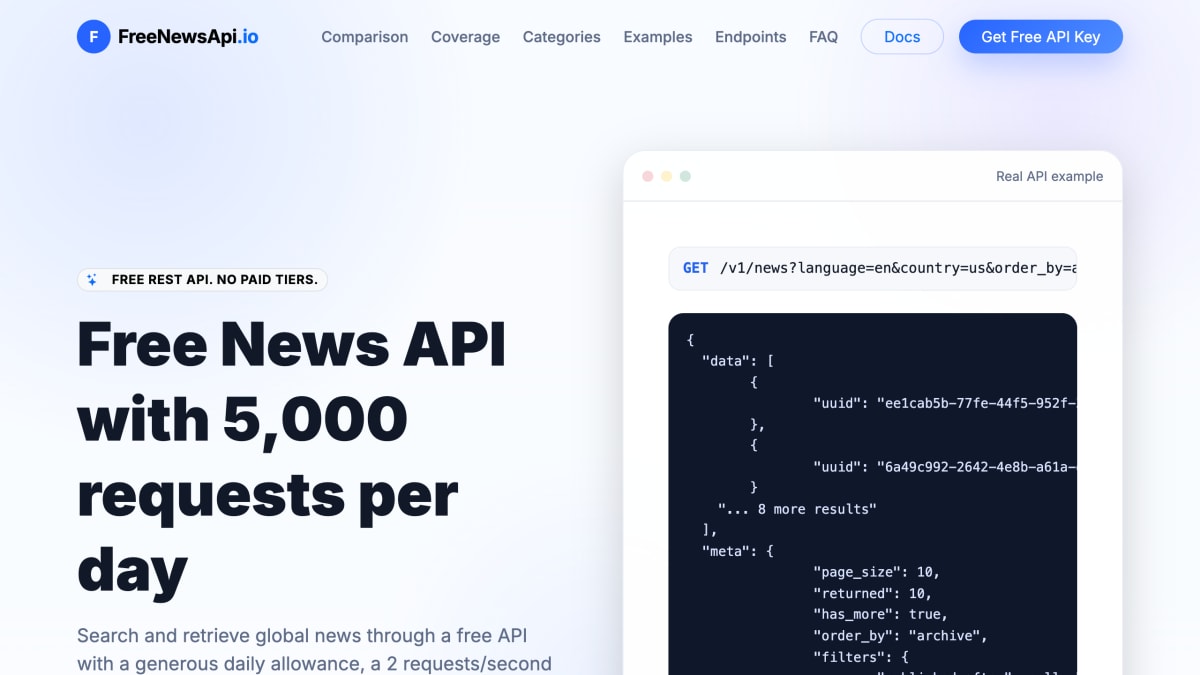Image resolution: width=1200 pixels, height=675 pixels.
Task: Open Endpoints from the top navigation
Action: [x=750, y=37]
